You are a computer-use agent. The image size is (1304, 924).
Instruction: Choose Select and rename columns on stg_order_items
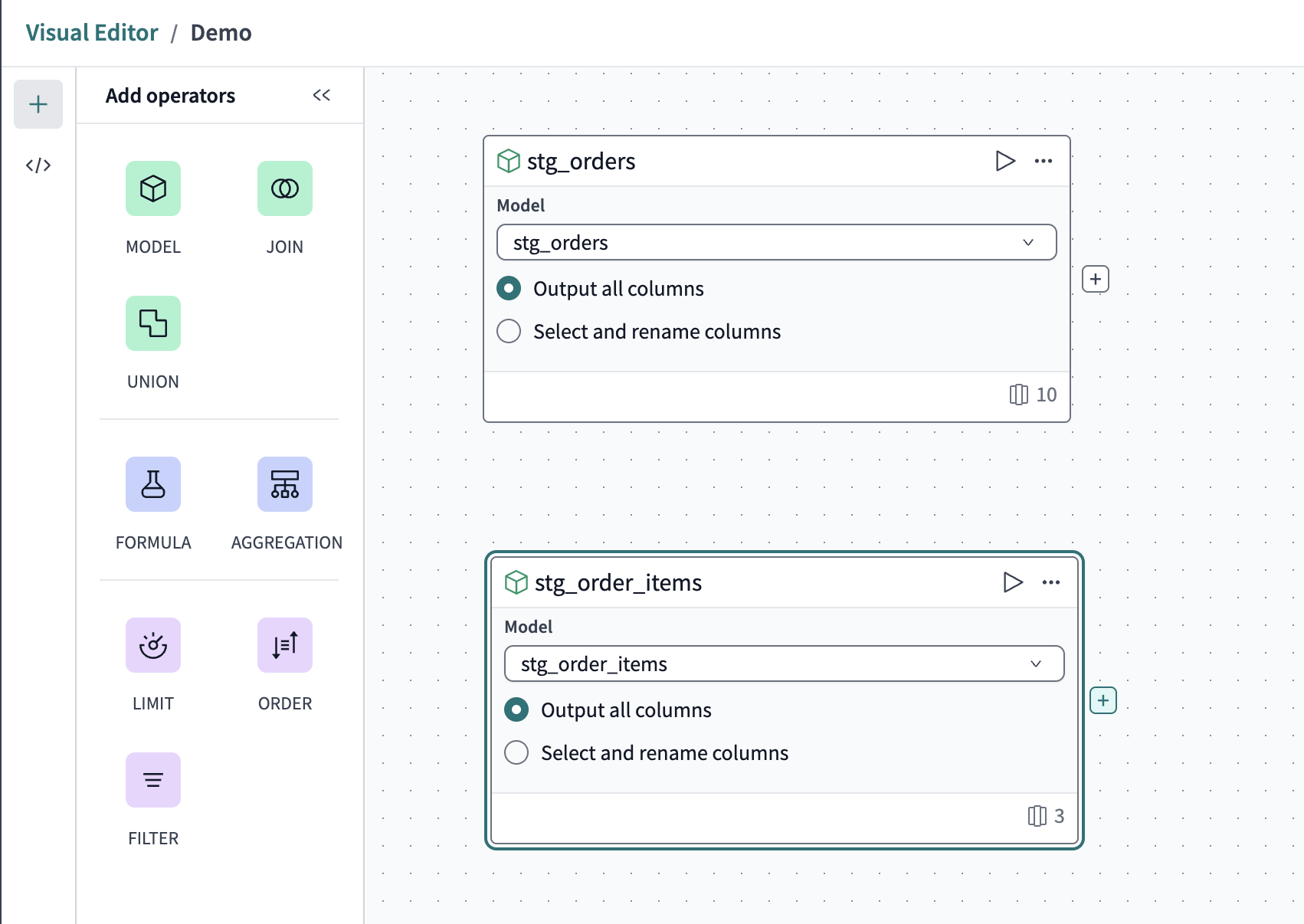(x=516, y=752)
